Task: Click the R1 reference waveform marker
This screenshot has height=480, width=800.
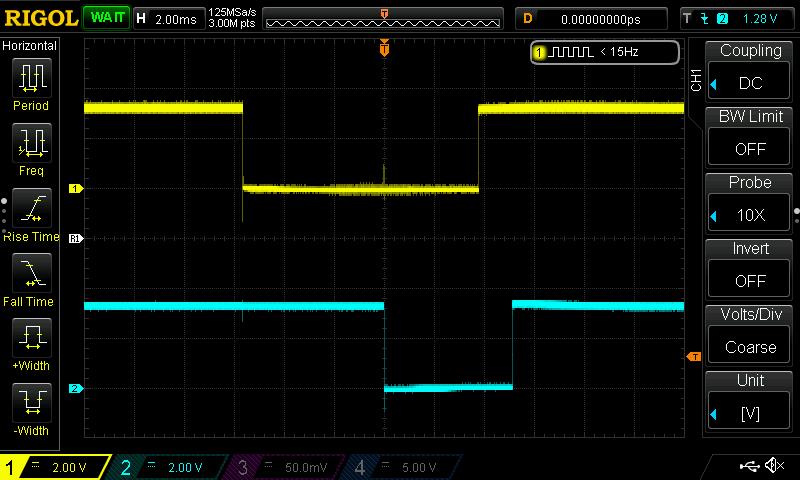Action: point(76,238)
